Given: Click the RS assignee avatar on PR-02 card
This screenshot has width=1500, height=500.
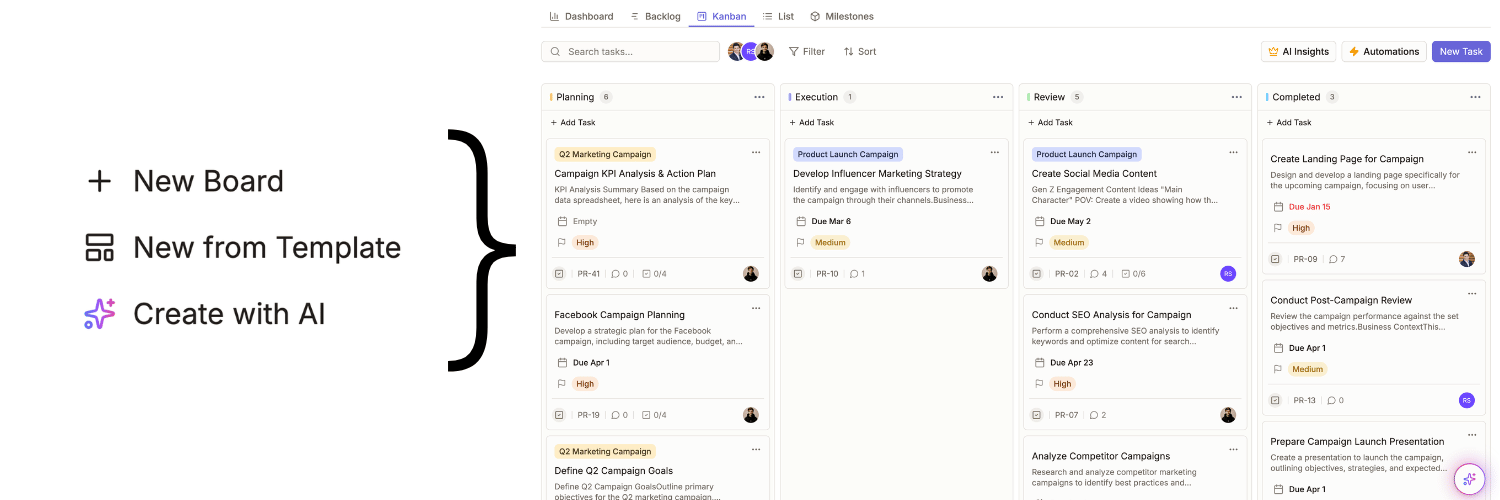Looking at the screenshot, I should (1228, 273).
